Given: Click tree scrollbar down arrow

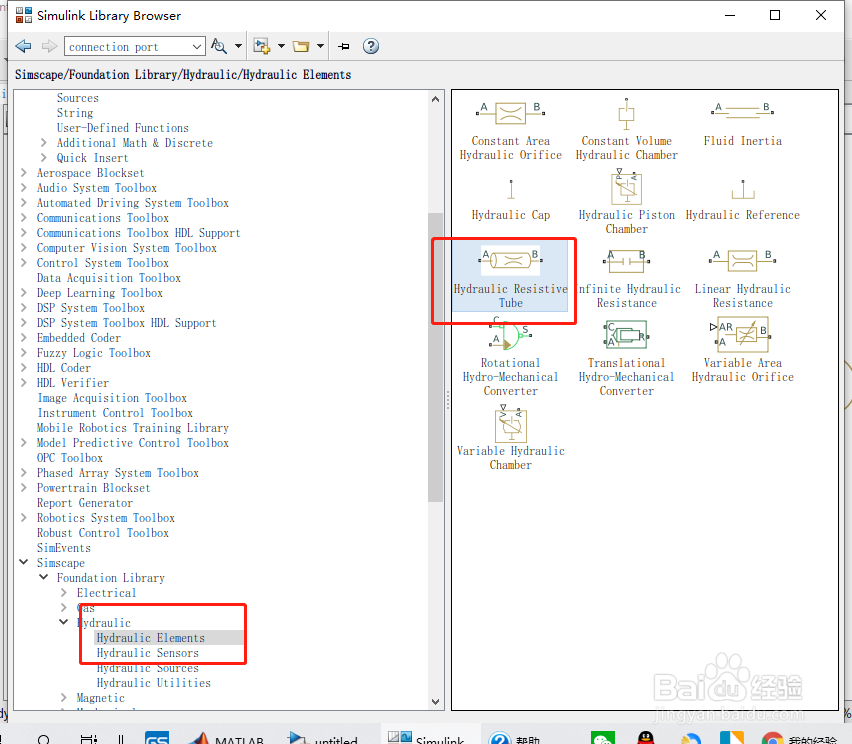Looking at the screenshot, I should 435,701.
